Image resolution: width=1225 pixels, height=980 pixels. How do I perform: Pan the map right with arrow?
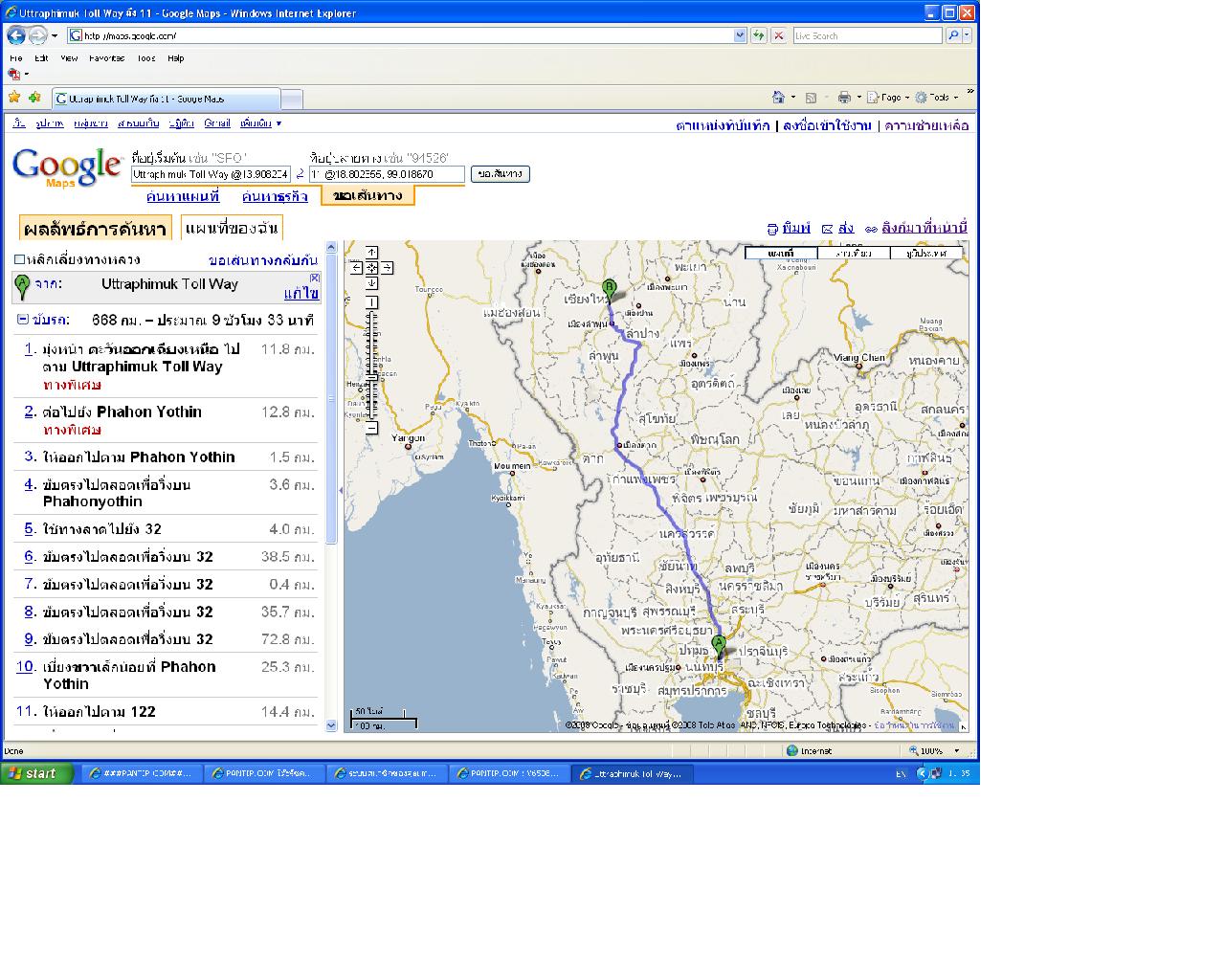[x=388, y=268]
